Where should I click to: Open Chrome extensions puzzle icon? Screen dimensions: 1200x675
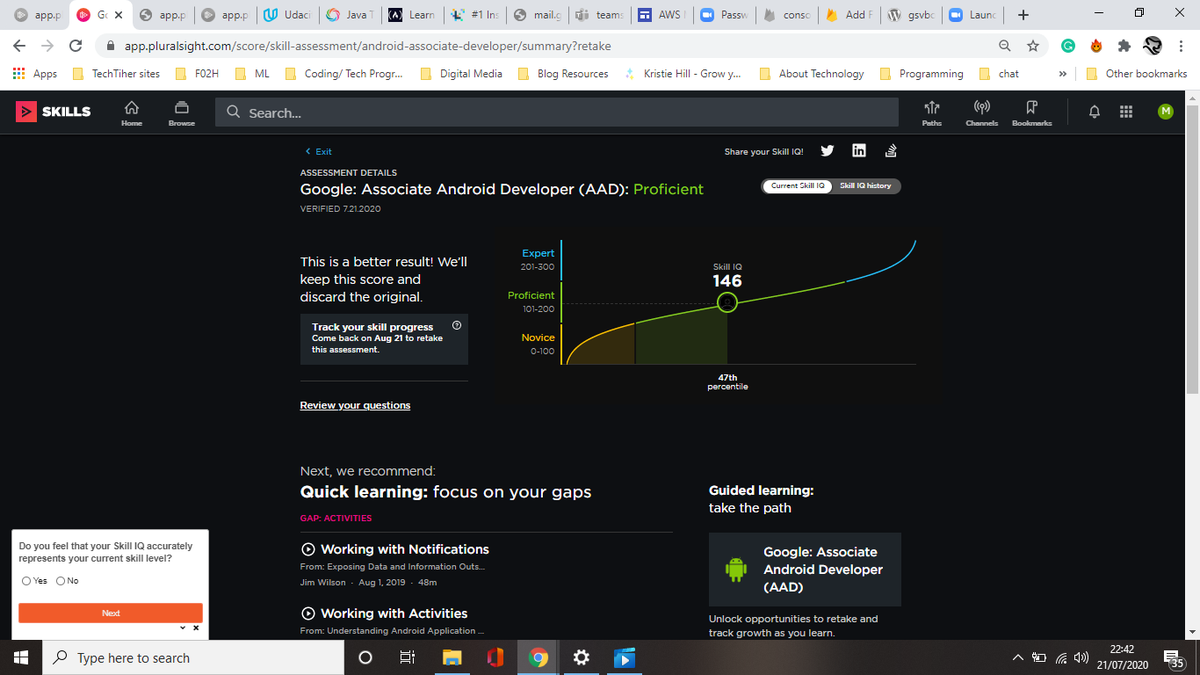[1123, 46]
